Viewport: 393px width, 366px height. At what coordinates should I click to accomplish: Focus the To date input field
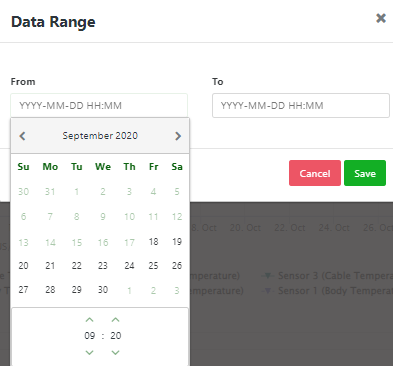pyautogui.click(x=301, y=106)
